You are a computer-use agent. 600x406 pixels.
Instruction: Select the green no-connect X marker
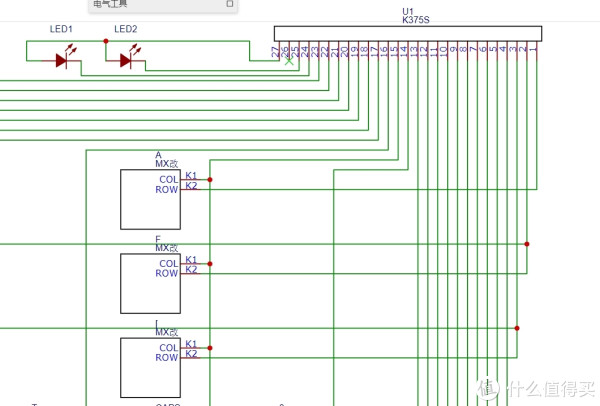[x=289, y=60]
